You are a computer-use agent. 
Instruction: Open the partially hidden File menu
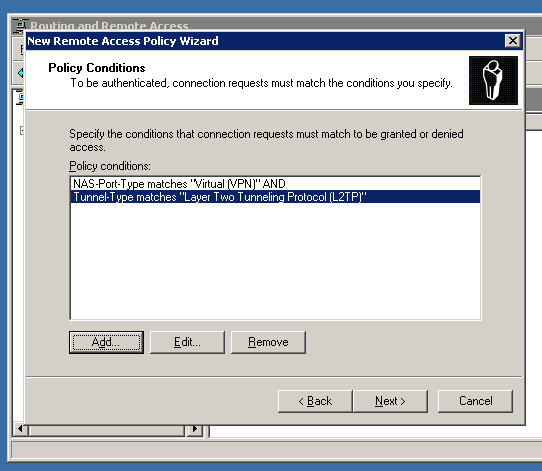pos(21,49)
